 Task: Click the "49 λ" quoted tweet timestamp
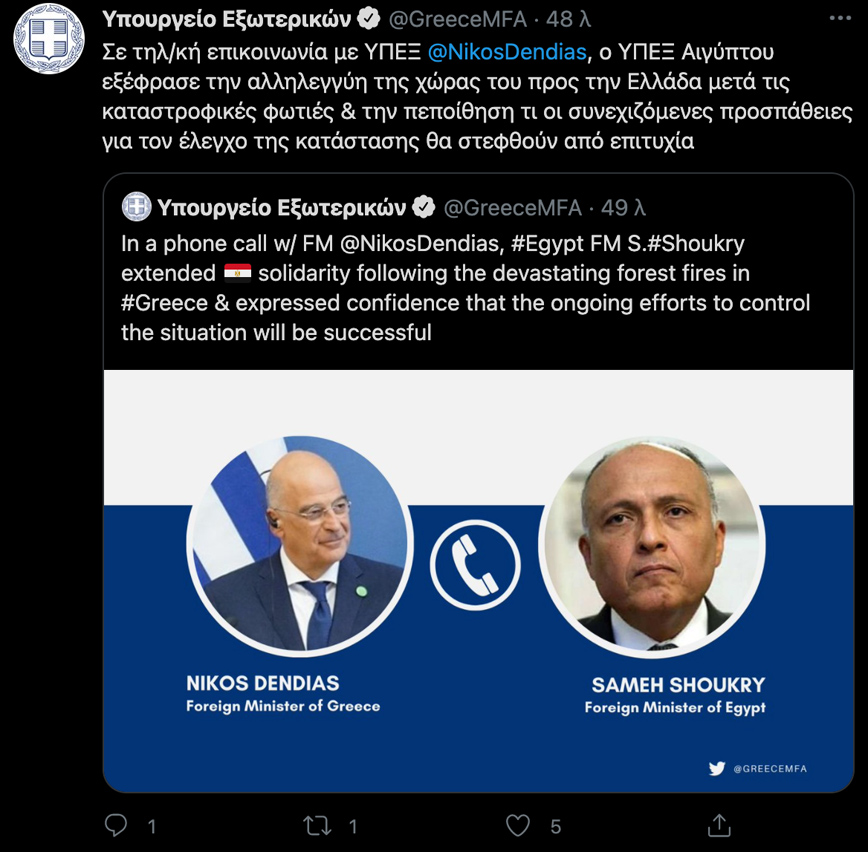click(623, 207)
